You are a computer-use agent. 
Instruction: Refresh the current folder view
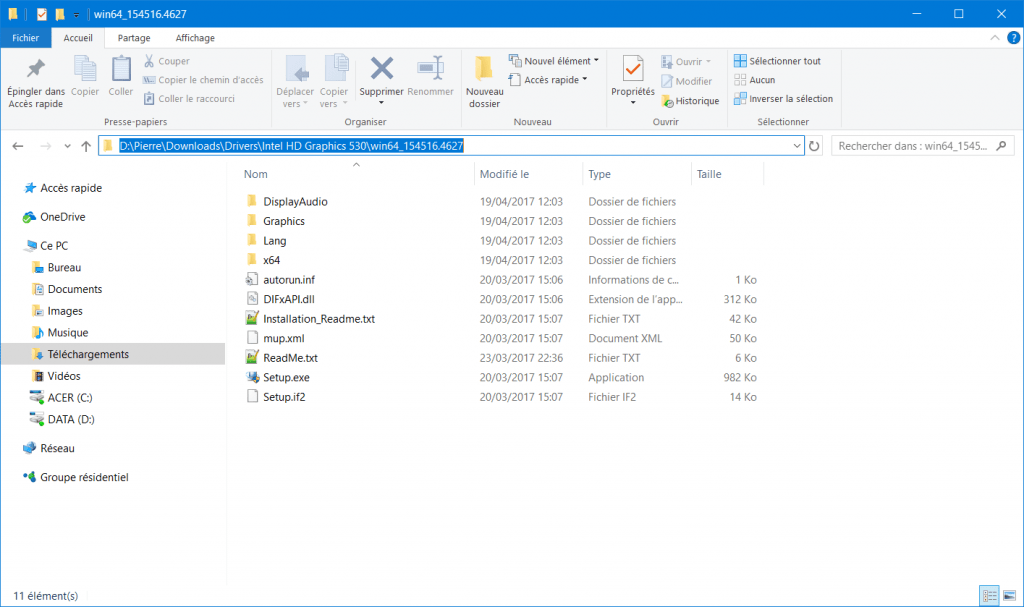click(814, 146)
